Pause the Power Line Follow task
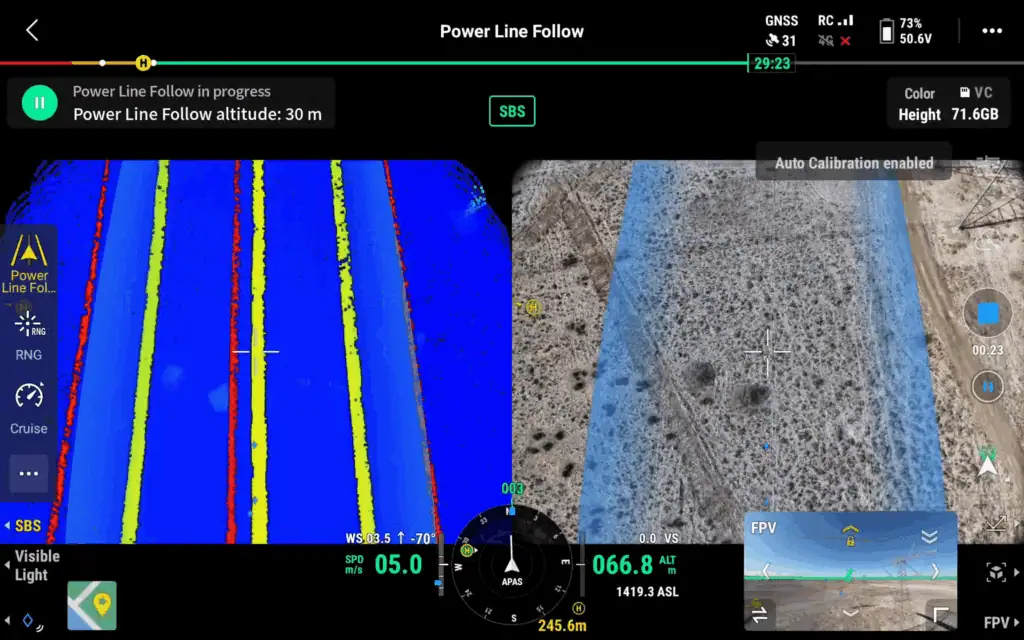The height and width of the screenshot is (640, 1024). tap(39, 103)
